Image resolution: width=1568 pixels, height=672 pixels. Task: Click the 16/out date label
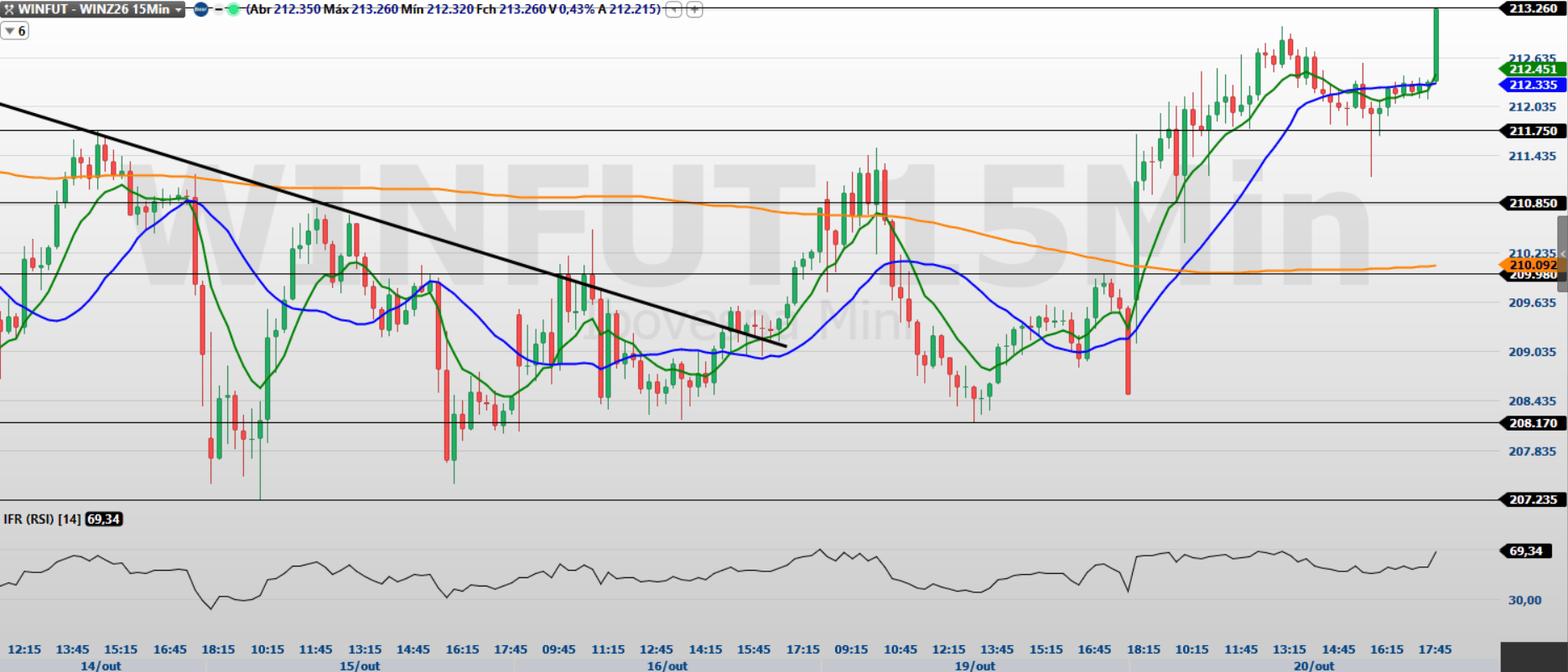667,665
